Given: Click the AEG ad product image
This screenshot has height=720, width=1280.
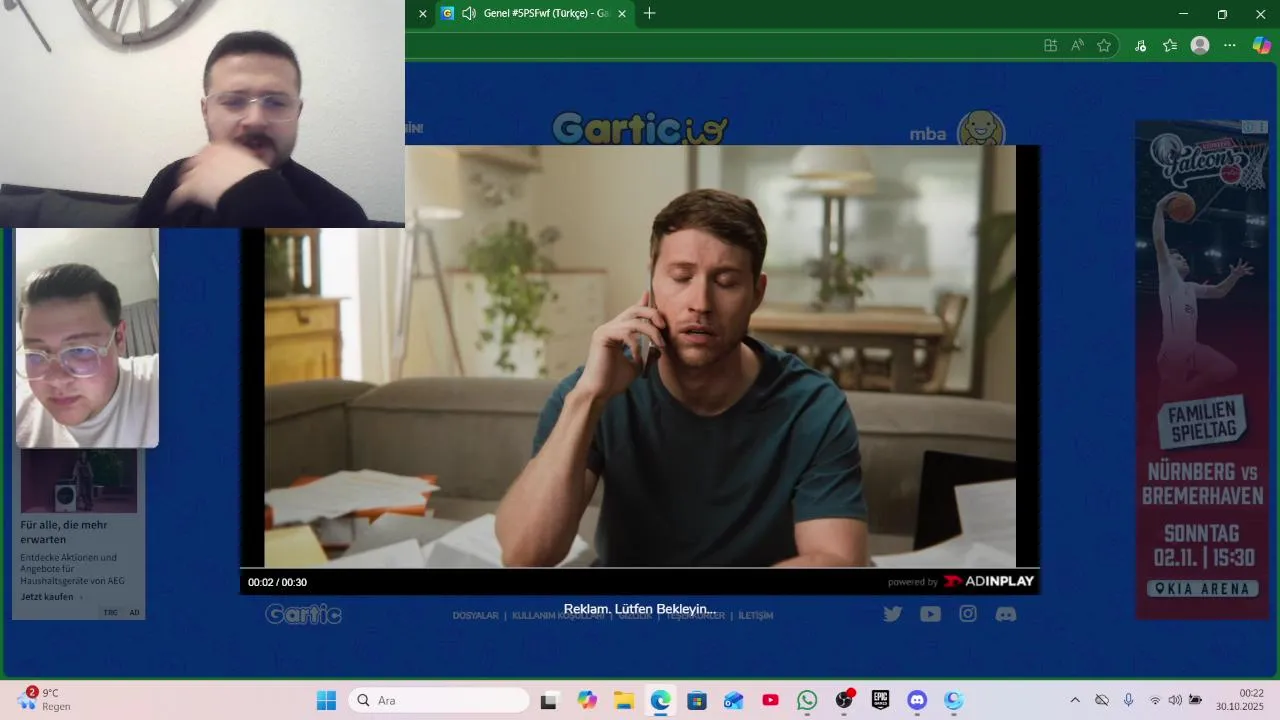Looking at the screenshot, I should point(79,481).
